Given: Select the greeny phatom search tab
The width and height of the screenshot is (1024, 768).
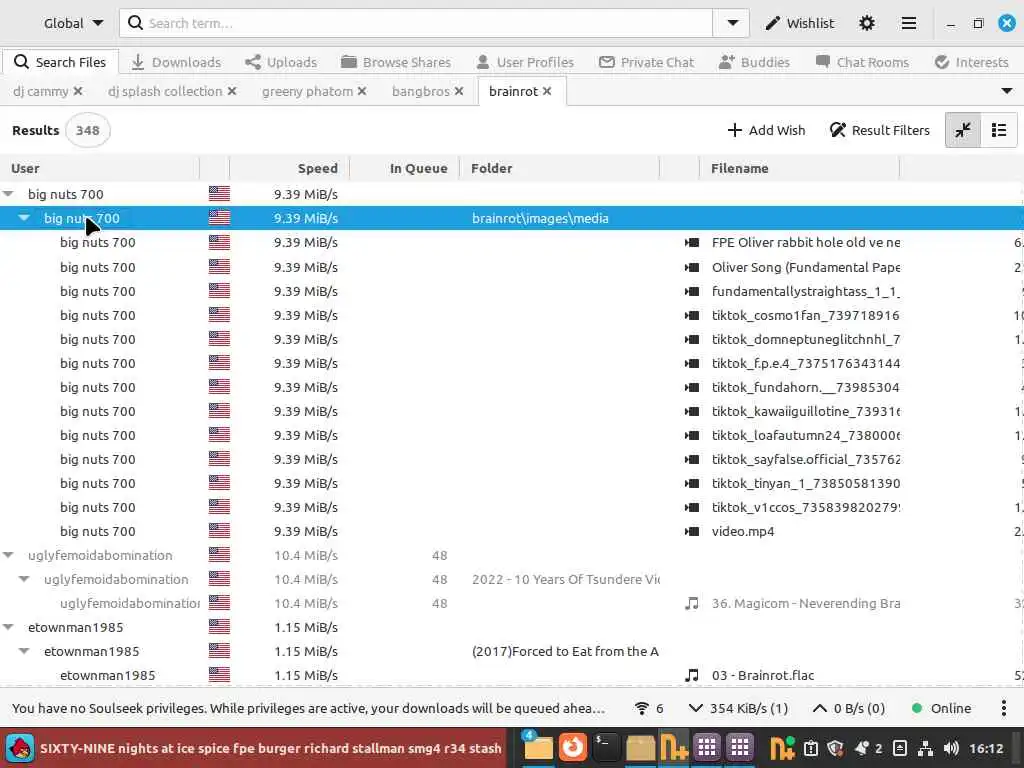Looking at the screenshot, I should click(307, 91).
